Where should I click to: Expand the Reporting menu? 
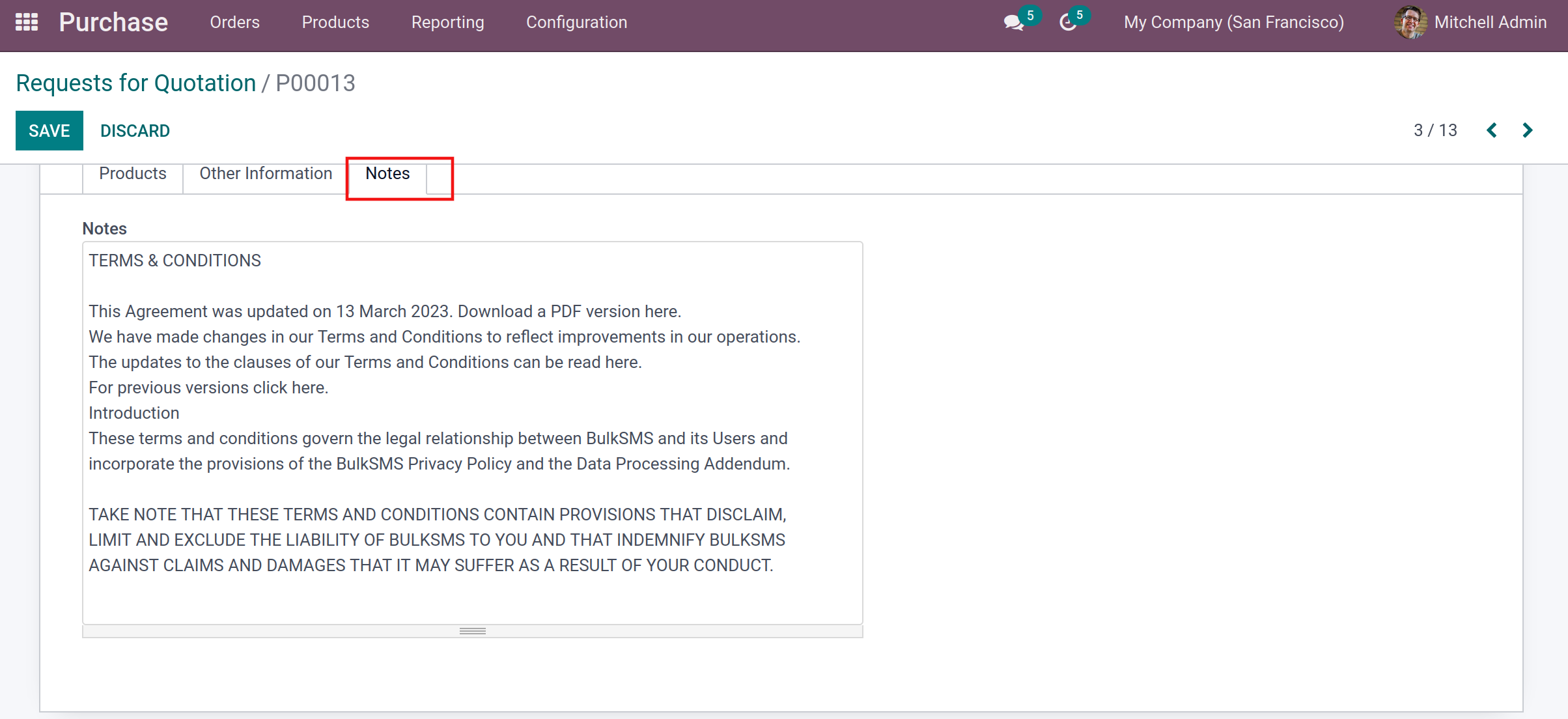(x=447, y=22)
